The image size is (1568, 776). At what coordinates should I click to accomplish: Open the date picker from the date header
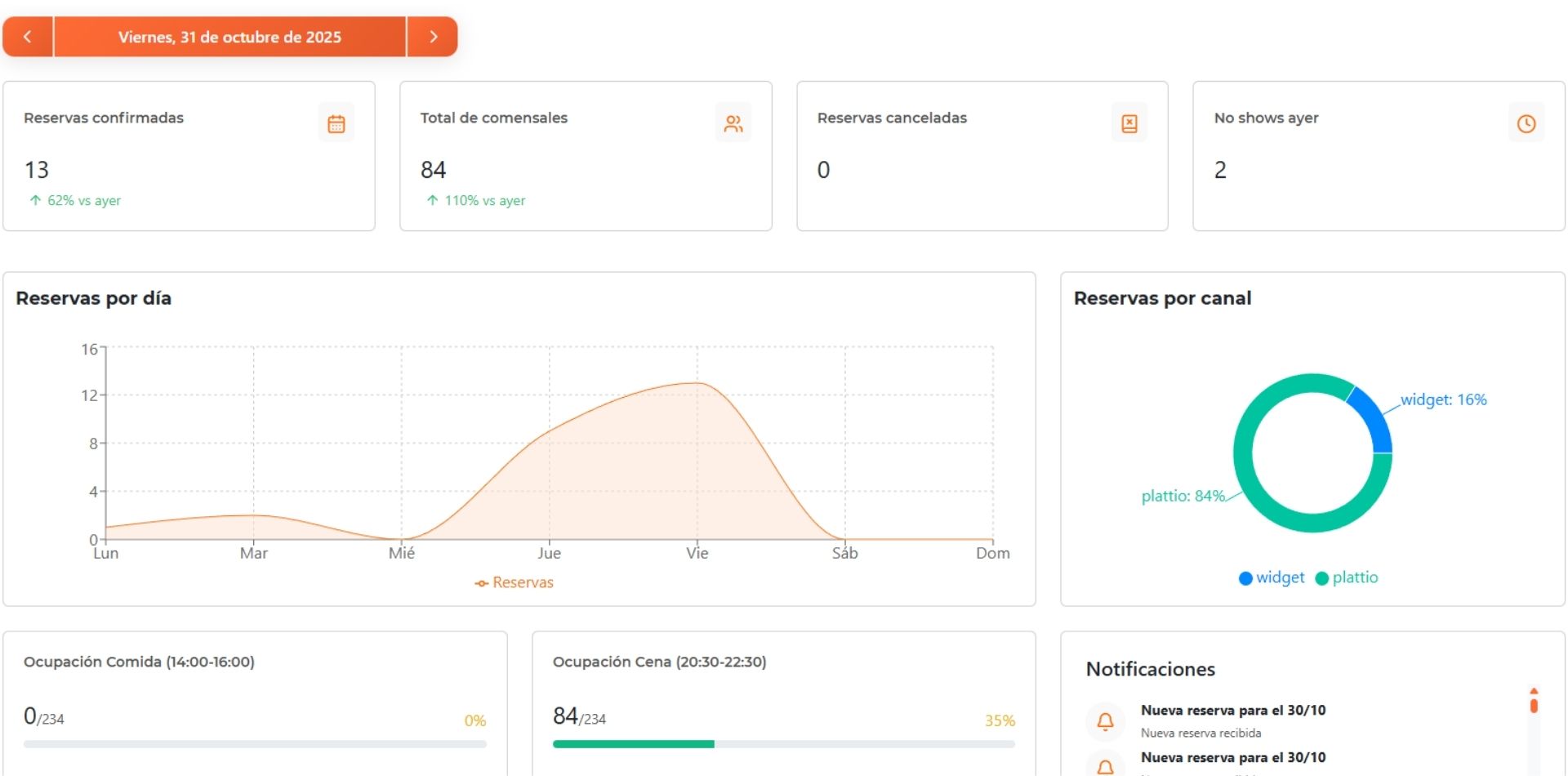coord(229,36)
